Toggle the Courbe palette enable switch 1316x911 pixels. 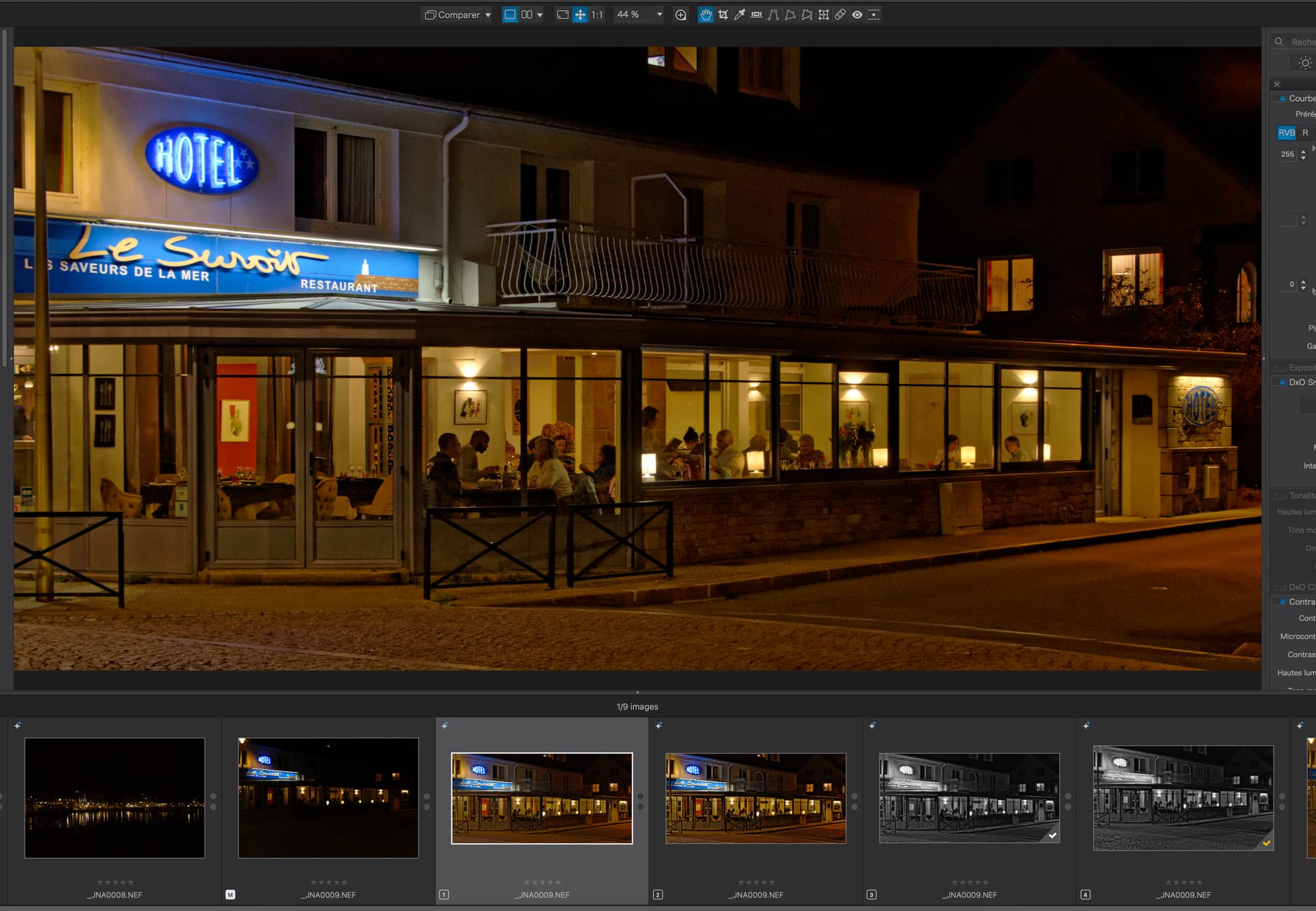pyautogui.click(x=1282, y=98)
